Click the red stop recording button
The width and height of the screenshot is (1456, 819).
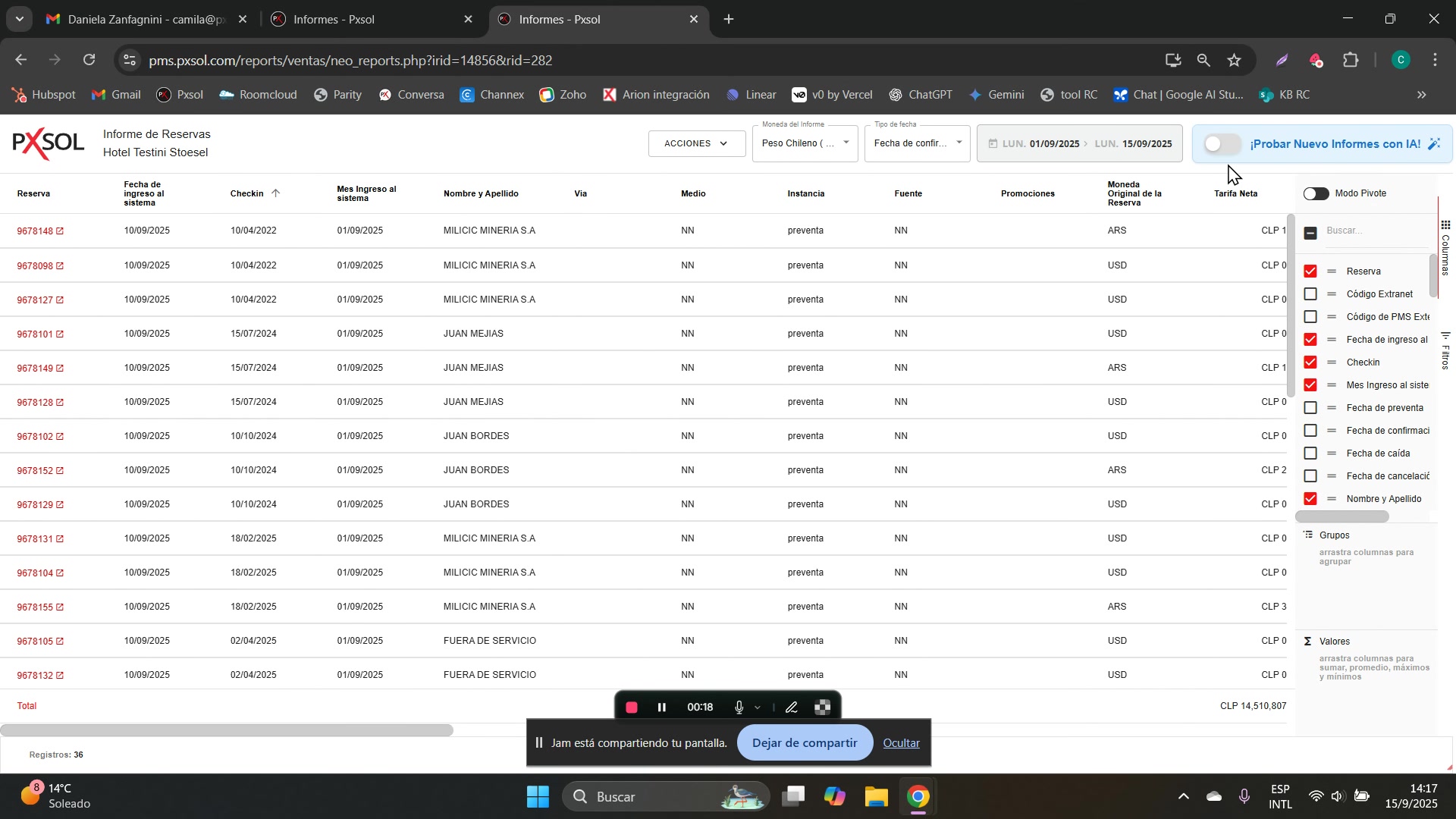[x=632, y=708]
